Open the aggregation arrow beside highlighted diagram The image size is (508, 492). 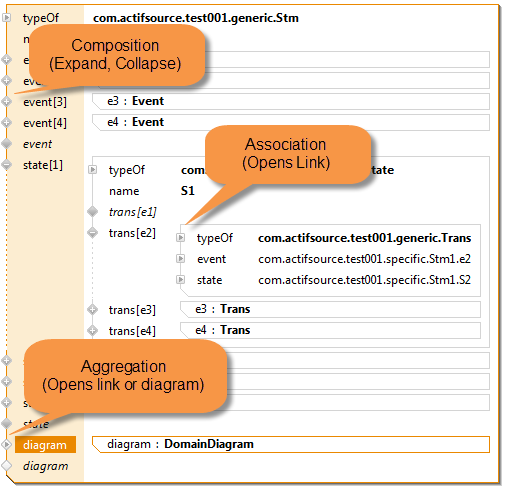[6, 444]
